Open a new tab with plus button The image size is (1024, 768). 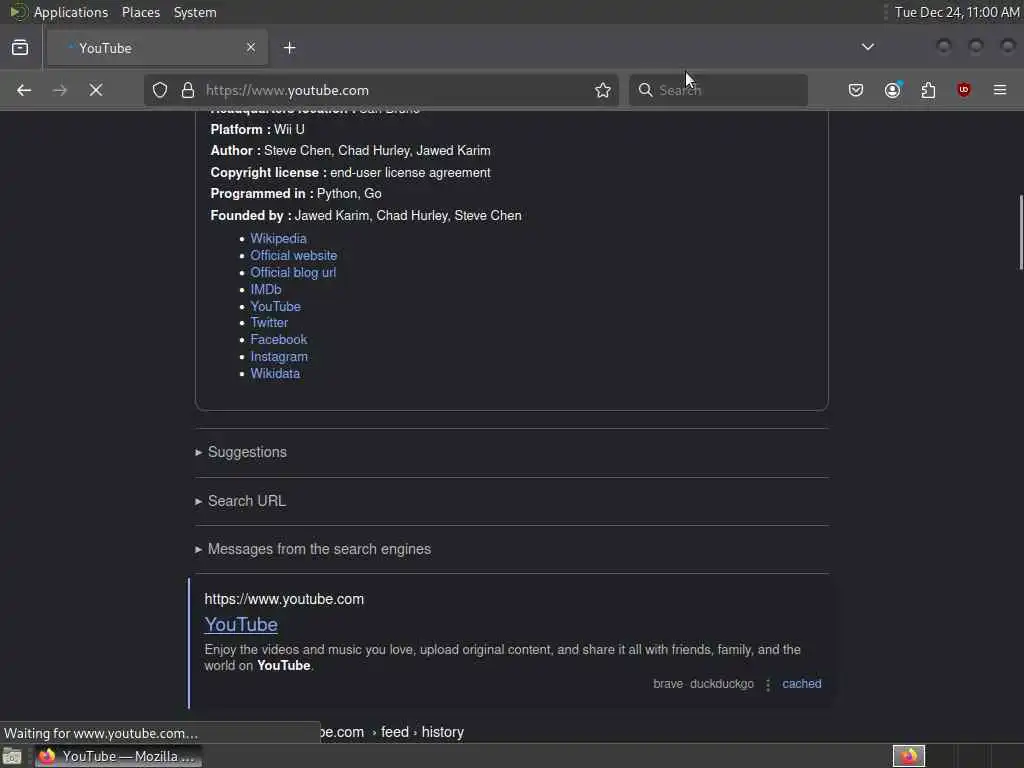tap(290, 48)
